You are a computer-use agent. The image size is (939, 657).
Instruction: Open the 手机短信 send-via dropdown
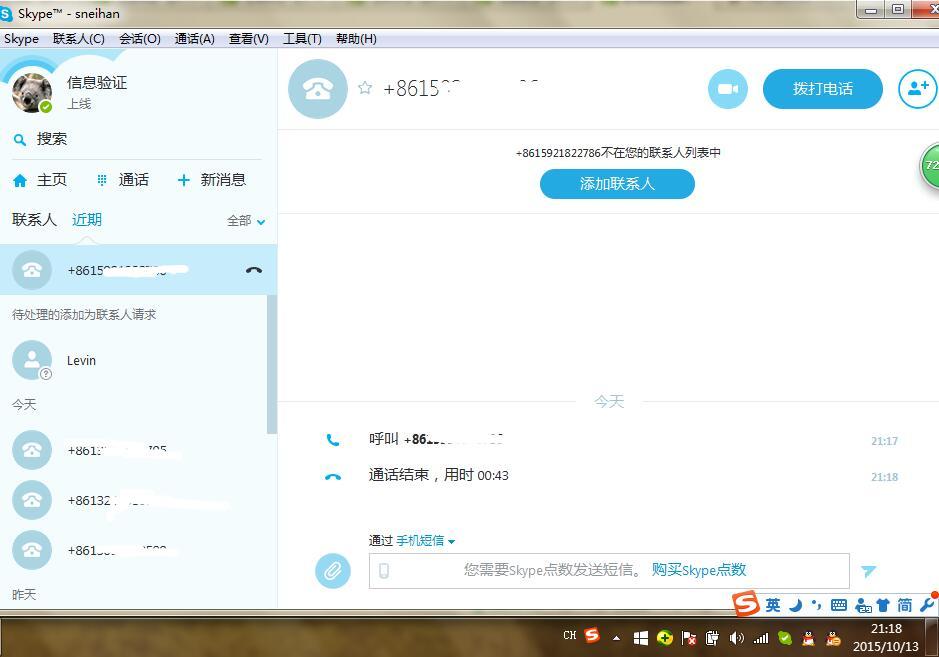pyautogui.click(x=425, y=541)
